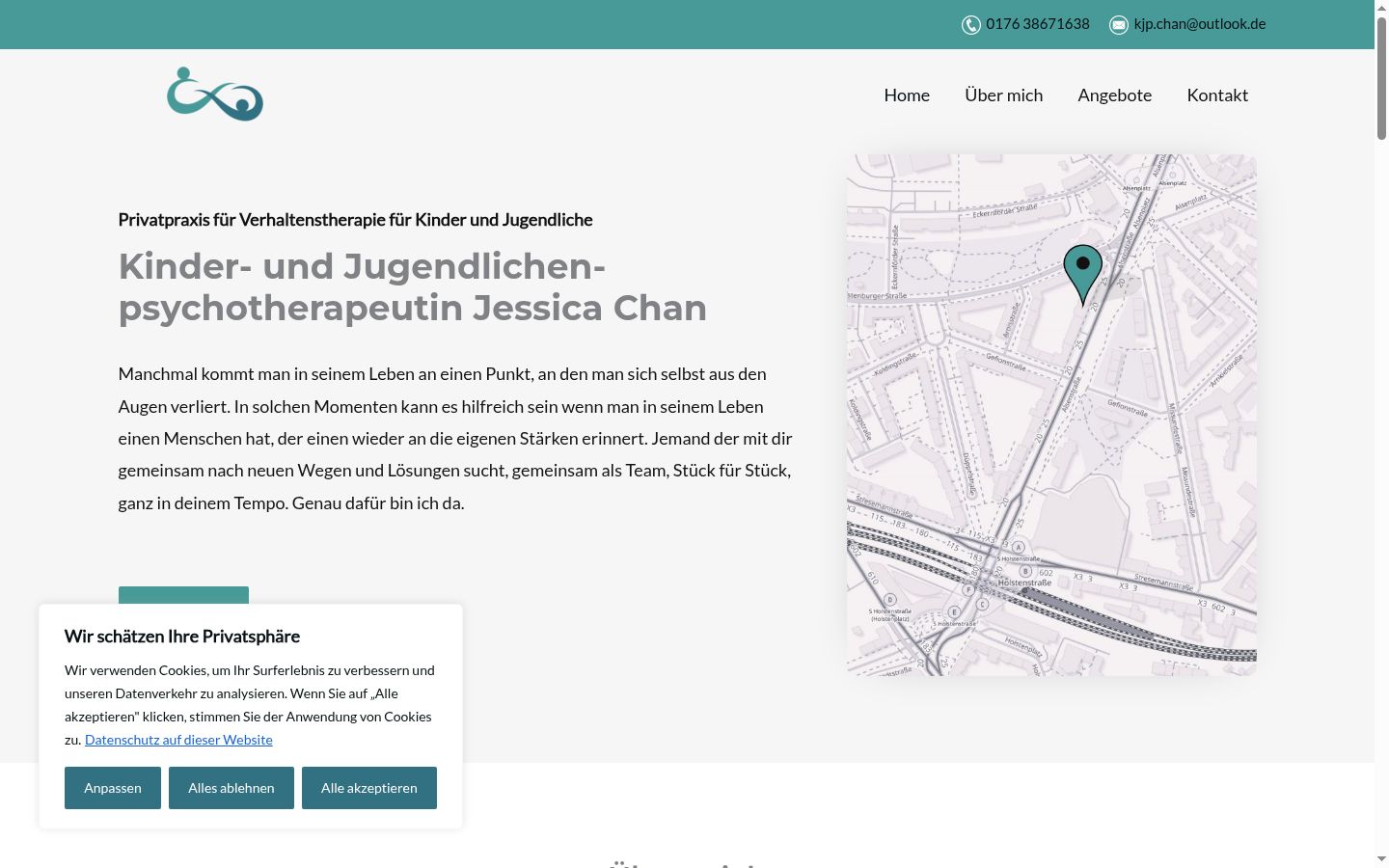The image size is (1389, 868).
Task: Click the scrollbar up arrow
Action: coord(1381,8)
